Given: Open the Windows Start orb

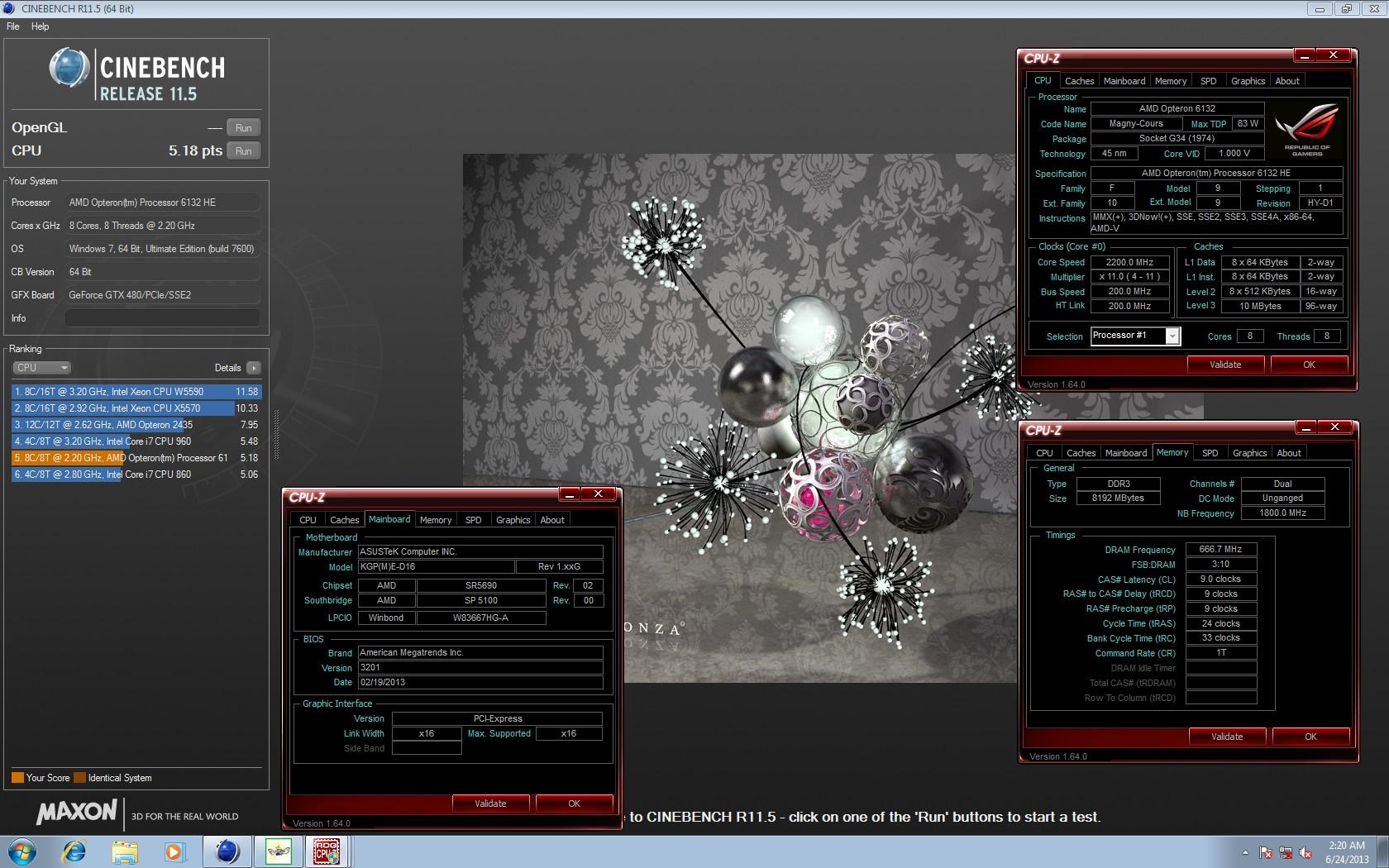Looking at the screenshot, I should pyautogui.click(x=21, y=851).
